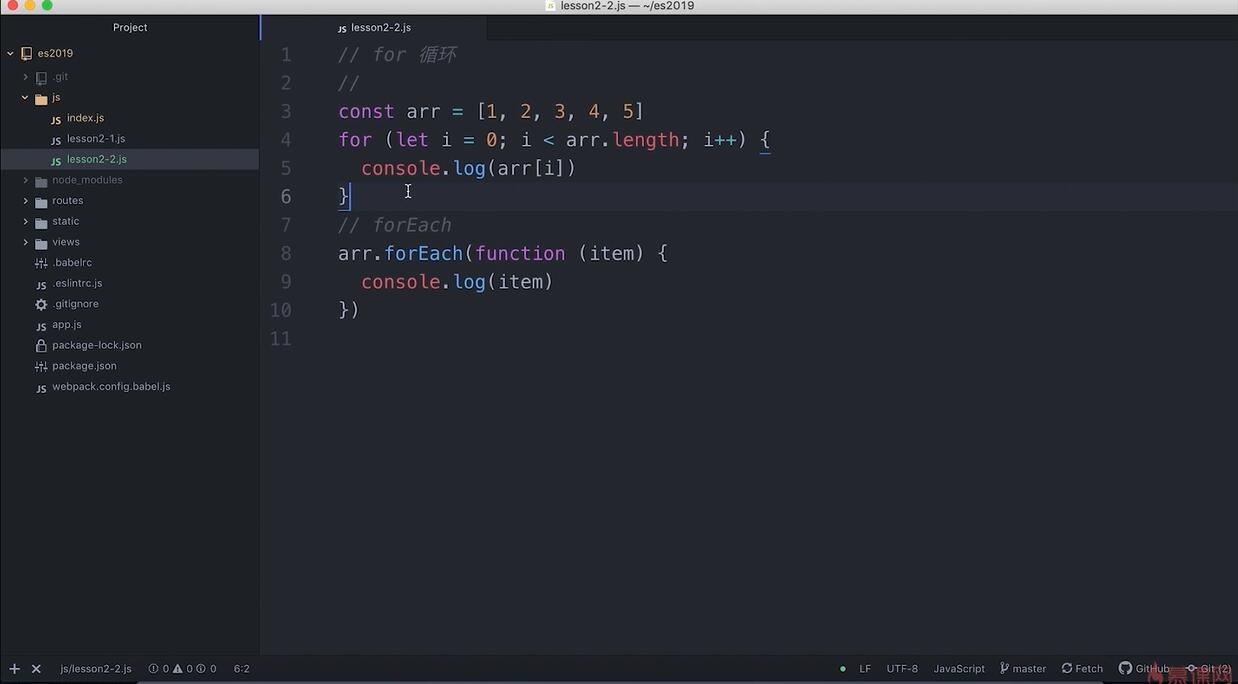Click the JS icon beside index.js

(56, 119)
